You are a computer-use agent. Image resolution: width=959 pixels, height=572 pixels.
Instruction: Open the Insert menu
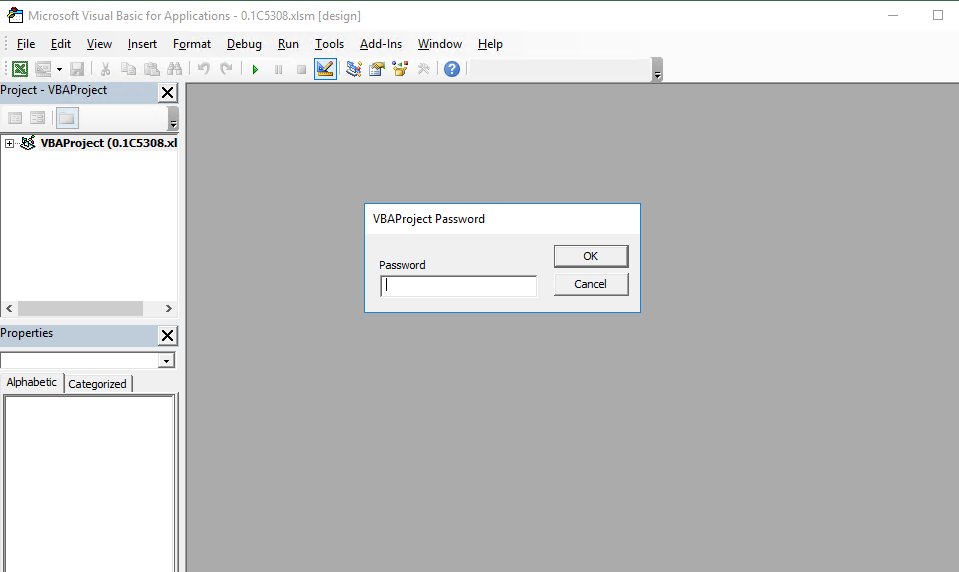tap(142, 44)
